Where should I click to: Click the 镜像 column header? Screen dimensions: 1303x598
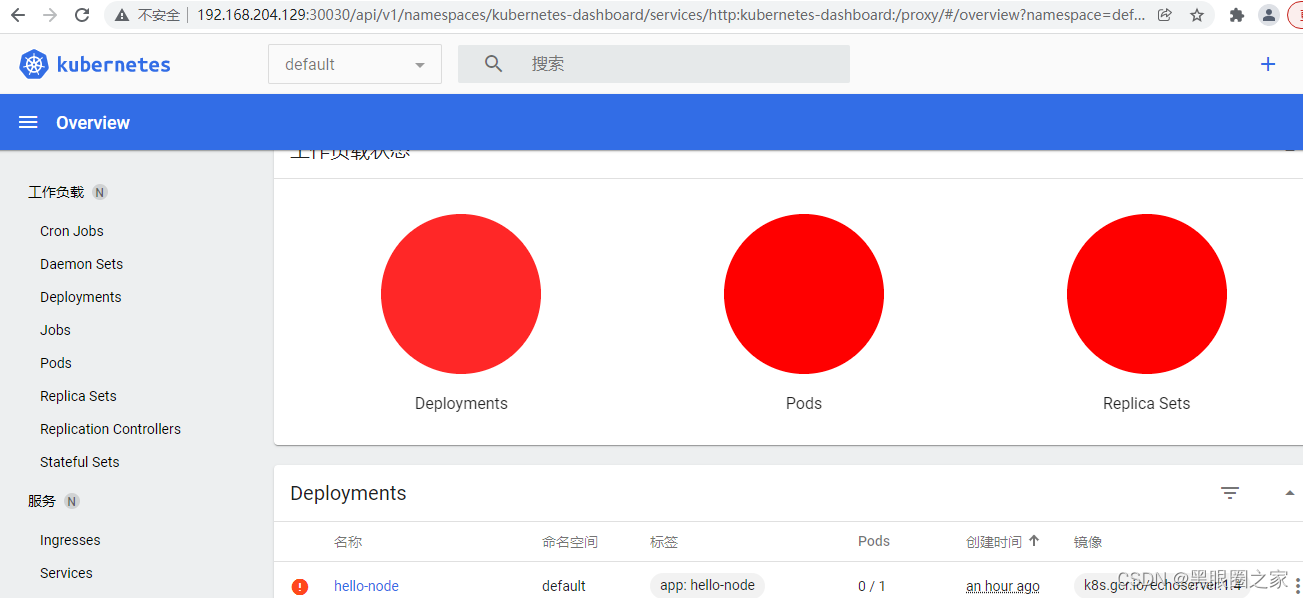pyautogui.click(x=1088, y=542)
